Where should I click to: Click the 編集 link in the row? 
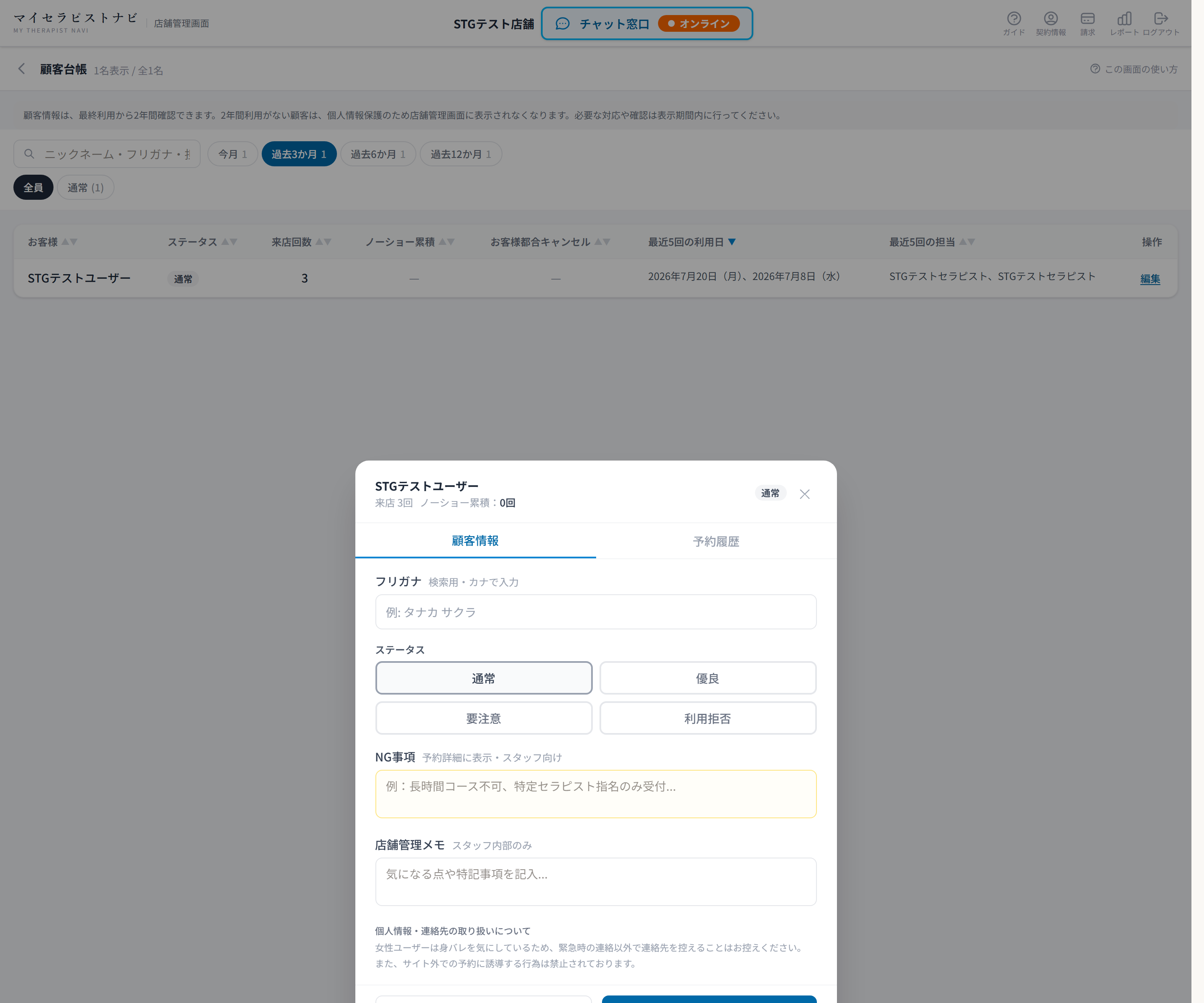(1150, 279)
